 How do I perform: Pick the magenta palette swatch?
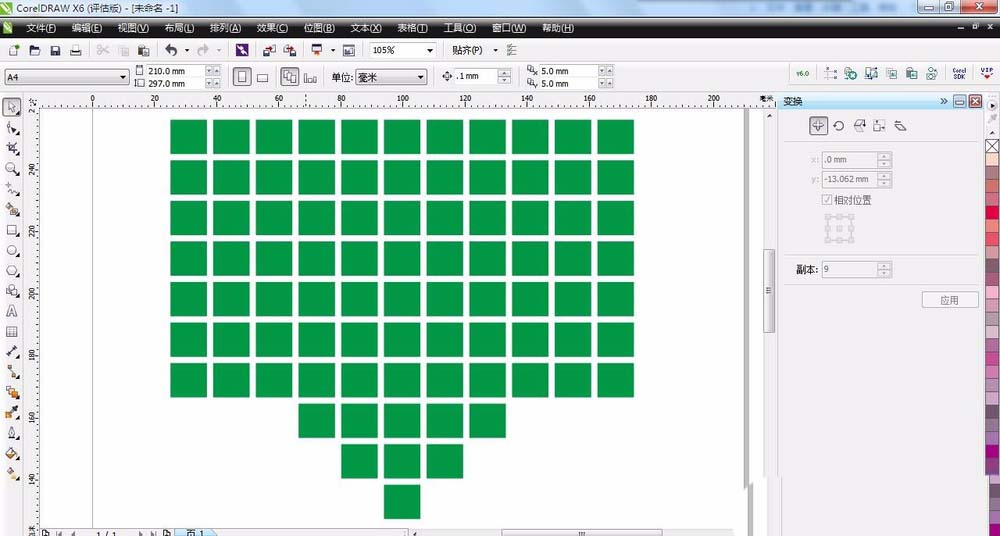992,452
